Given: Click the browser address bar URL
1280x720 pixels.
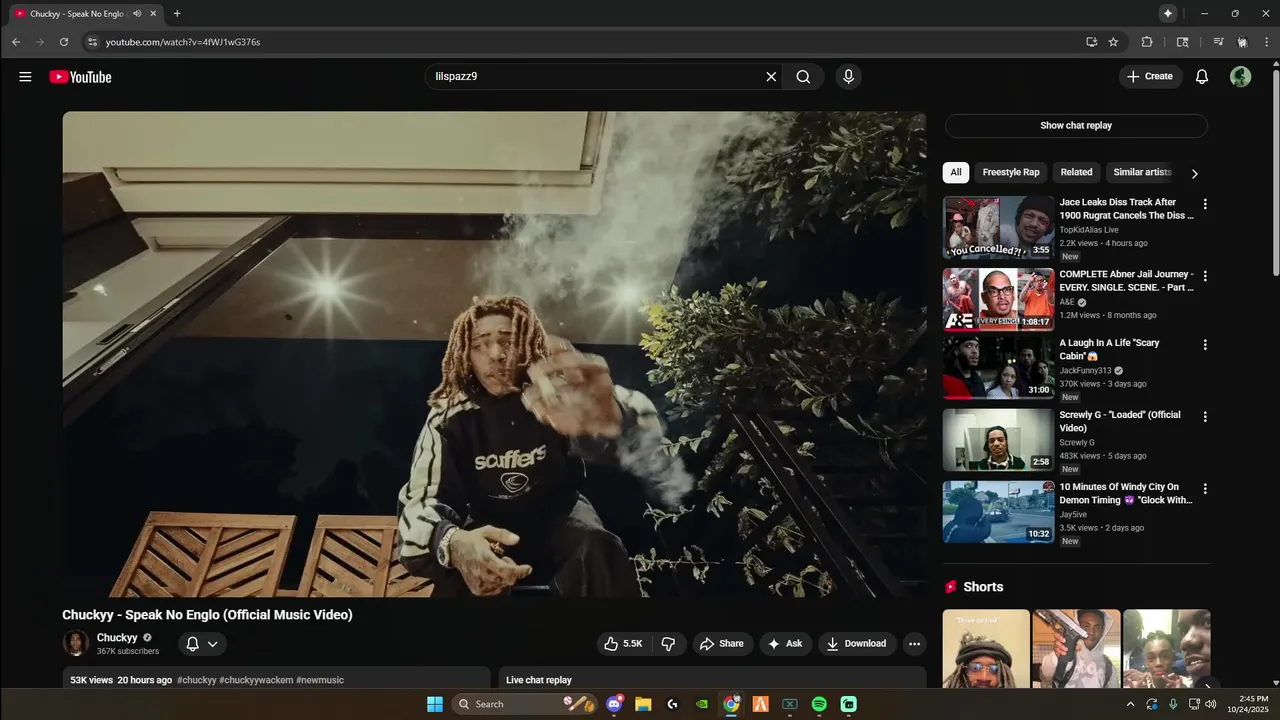Looking at the screenshot, I should click(183, 42).
